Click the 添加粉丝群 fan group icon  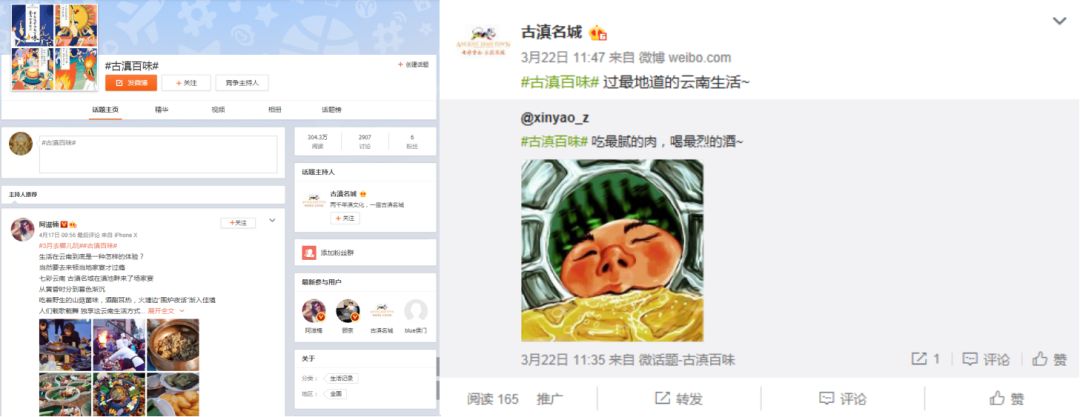click(x=309, y=253)
